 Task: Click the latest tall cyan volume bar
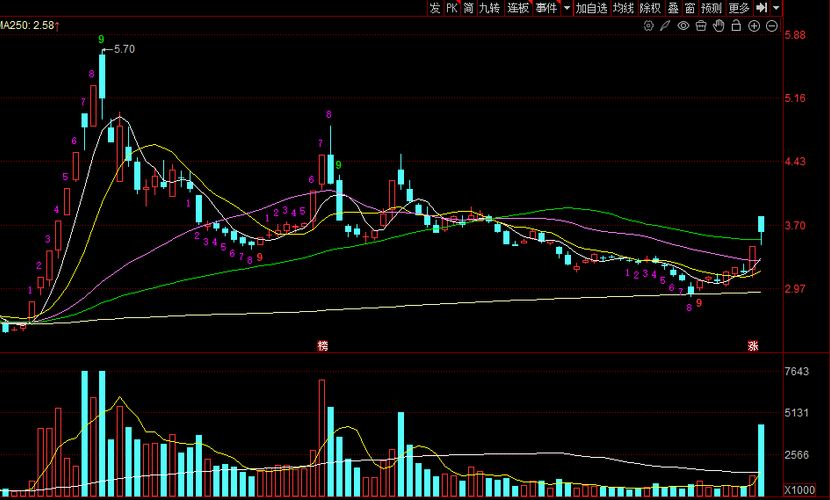click(x=761, y=460)
